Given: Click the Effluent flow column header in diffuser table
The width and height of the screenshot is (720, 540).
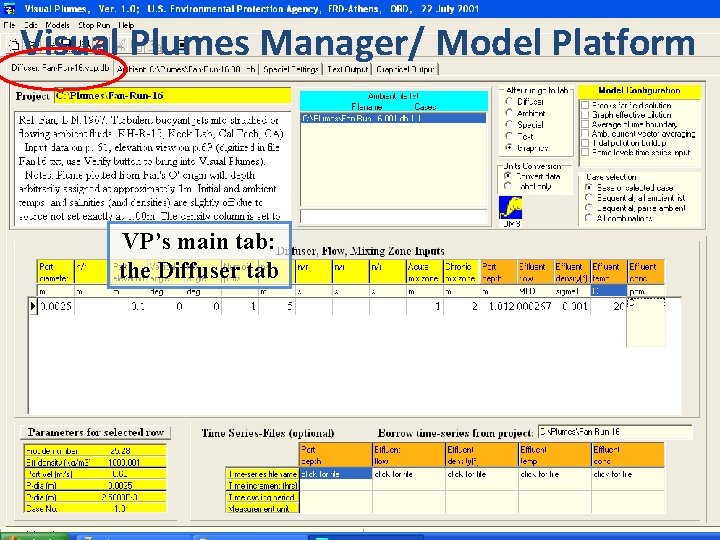Looking at the screenshot, I should [535, 272].
